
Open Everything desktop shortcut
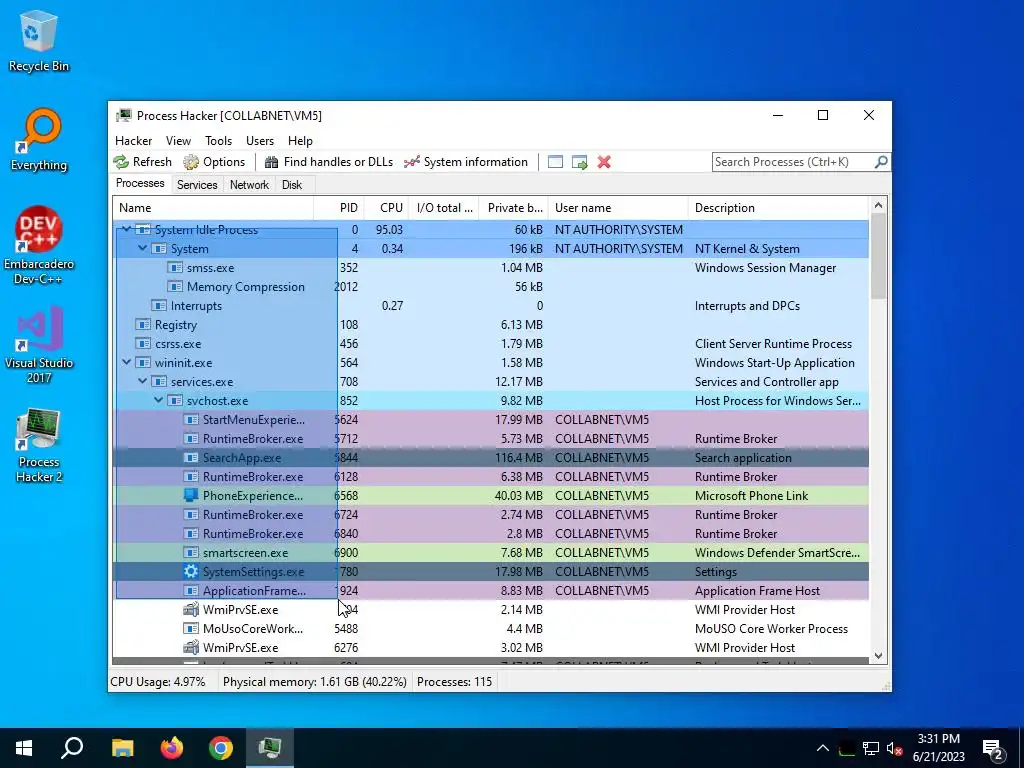39,140
